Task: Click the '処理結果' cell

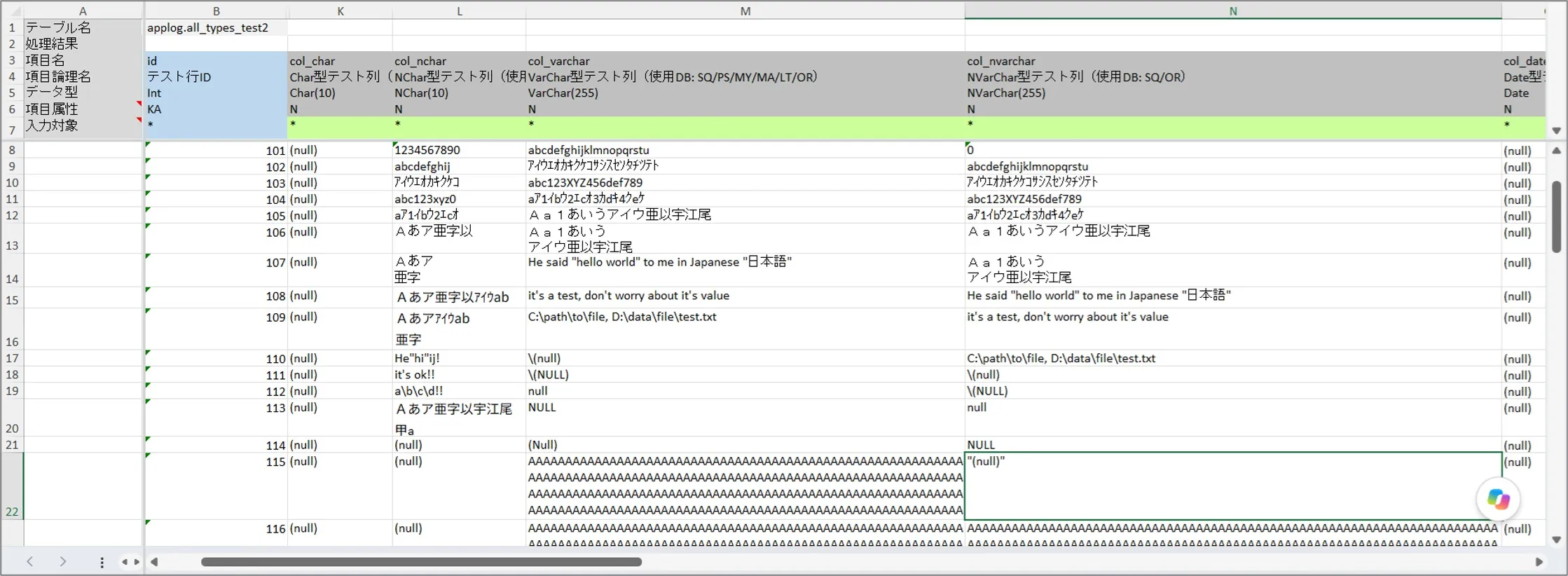Action: pos(83,43)
